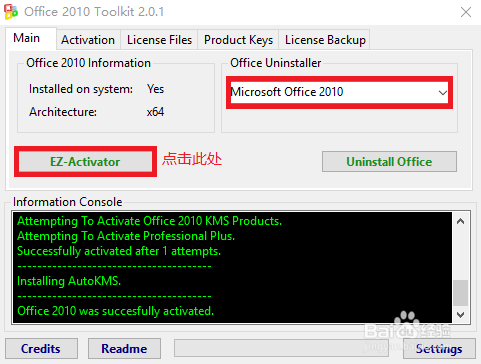Show the License Backup tab
This screenshot has height=364, width=481.
pyautogui.click(x=325, y=40)
